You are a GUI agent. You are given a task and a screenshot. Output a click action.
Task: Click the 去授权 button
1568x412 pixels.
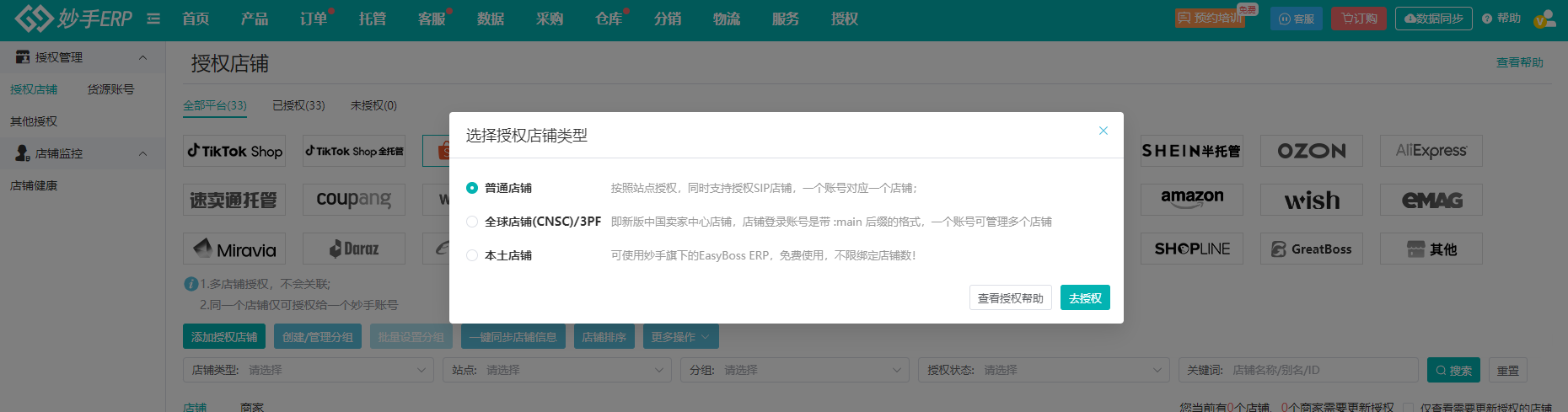pyautogui.click(x=1085, y=297)
